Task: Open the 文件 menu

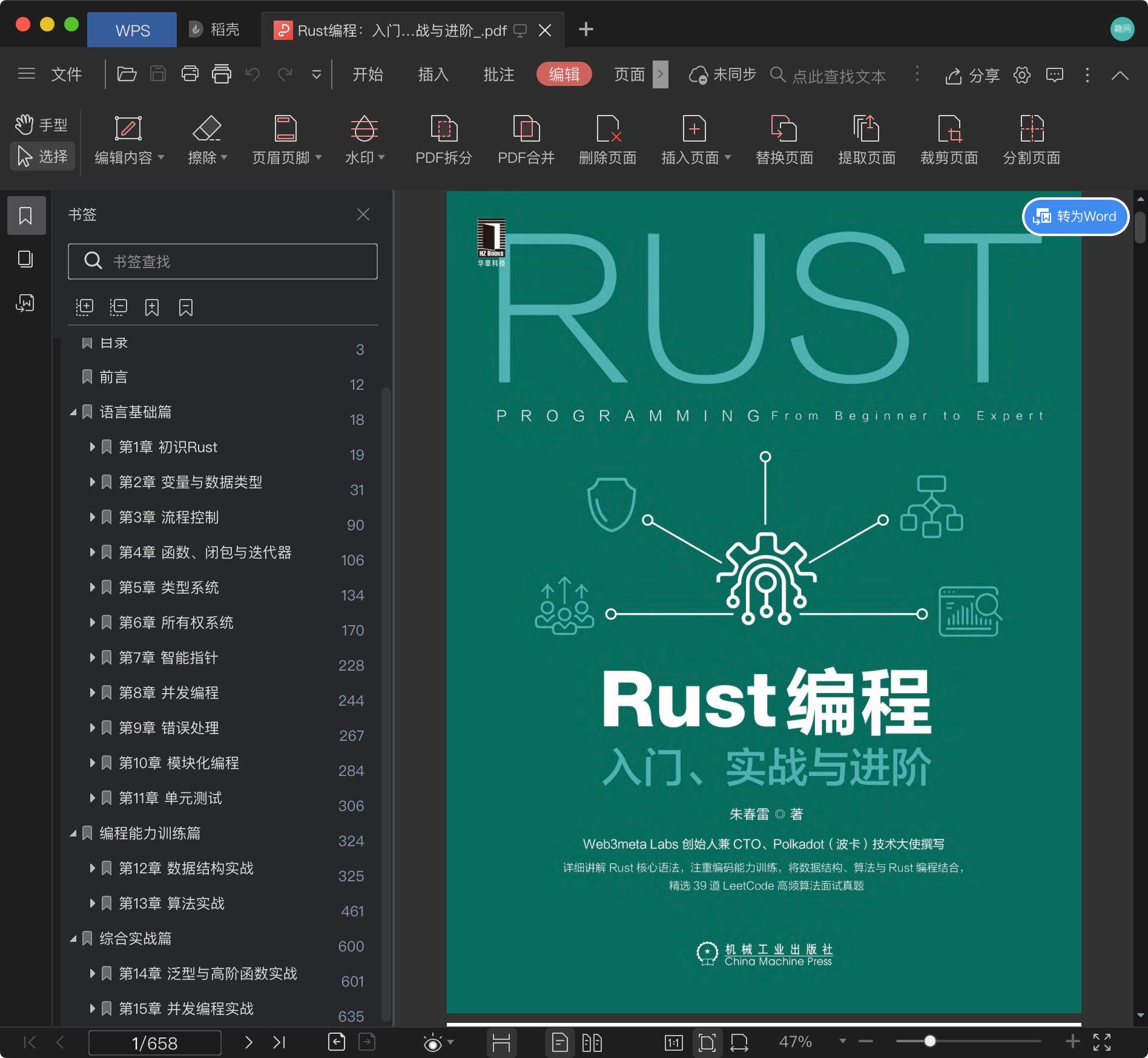Action: [66, 74]
